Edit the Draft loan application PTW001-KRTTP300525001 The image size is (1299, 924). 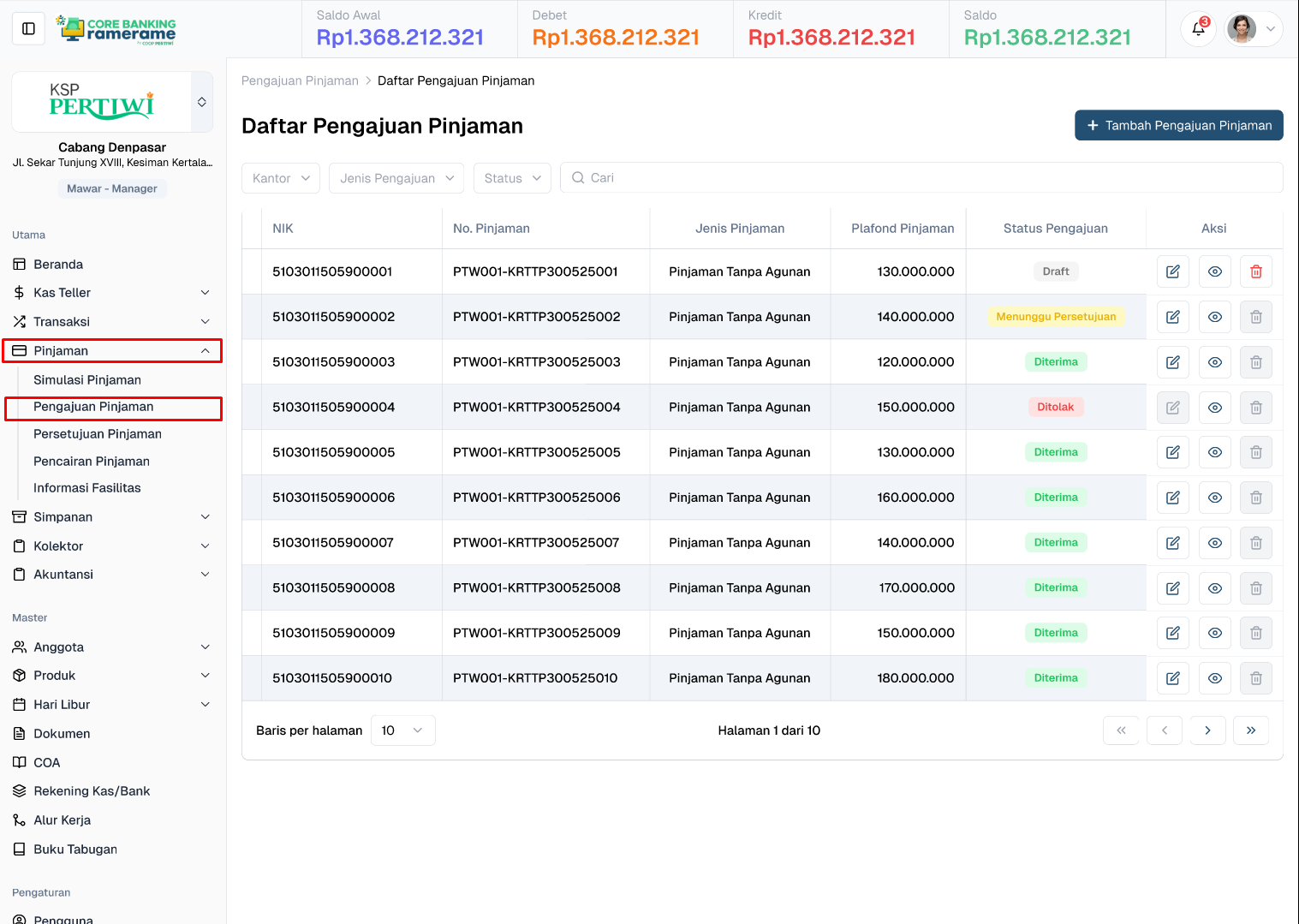tap(1172, 271)
